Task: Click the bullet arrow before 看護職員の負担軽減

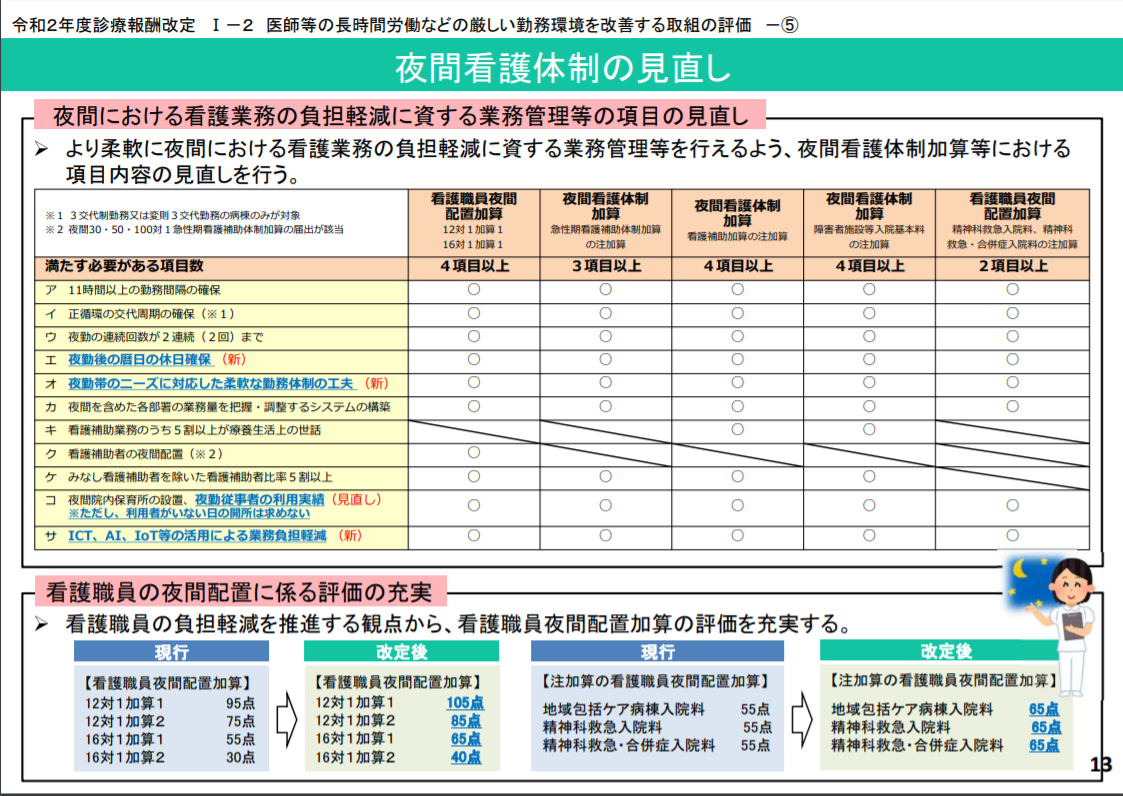Action: pyautogui.click(x=42, y=625)
